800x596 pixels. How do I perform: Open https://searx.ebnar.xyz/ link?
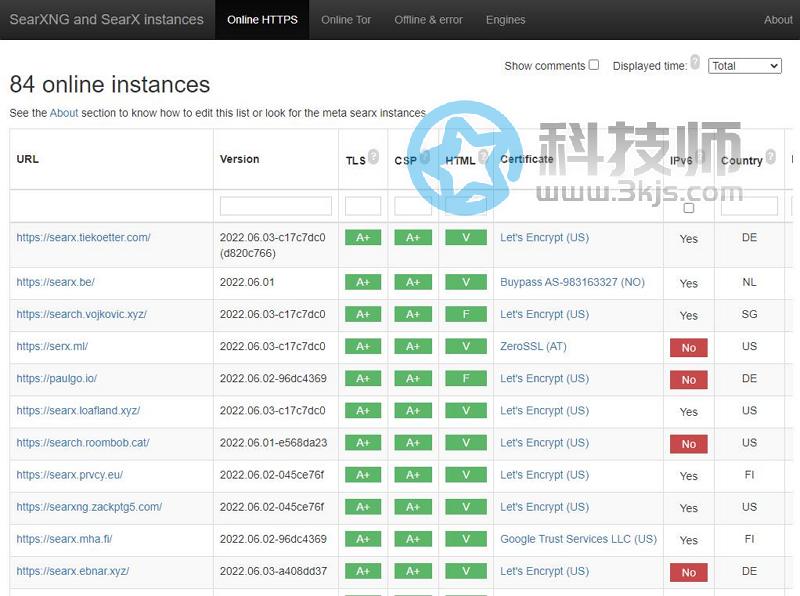click(72, 572)
